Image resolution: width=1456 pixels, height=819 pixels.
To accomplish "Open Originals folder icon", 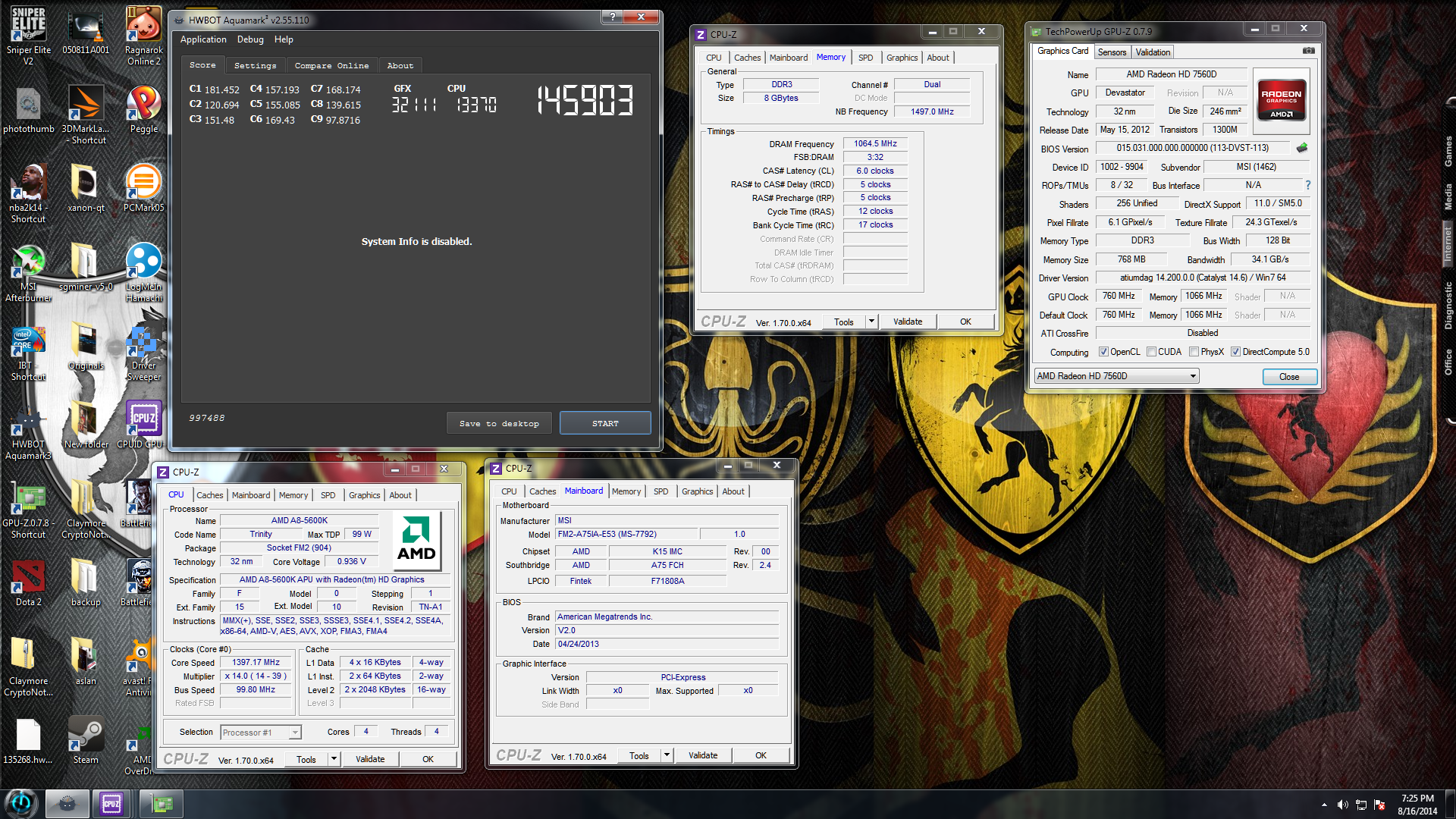I will click(x=86, y=346).
